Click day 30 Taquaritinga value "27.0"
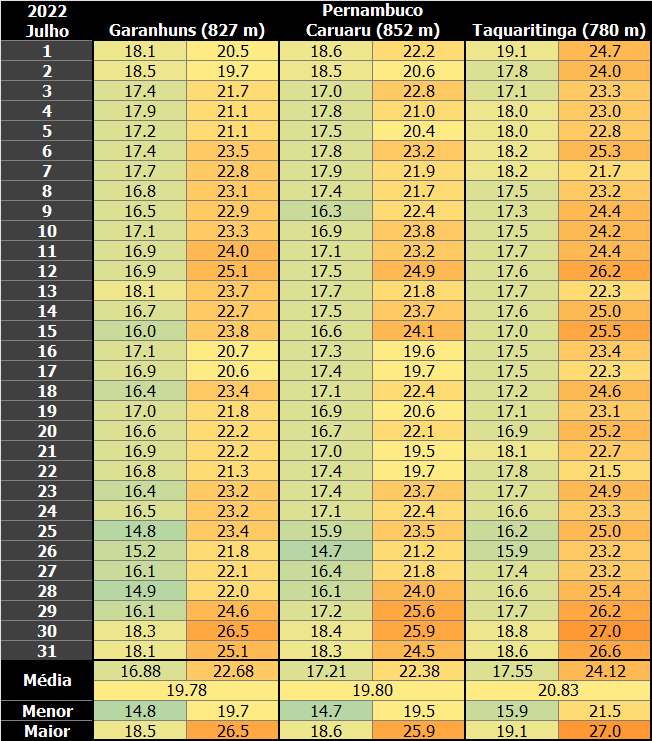This screenshot has height=741, width=652. (605, 631)
